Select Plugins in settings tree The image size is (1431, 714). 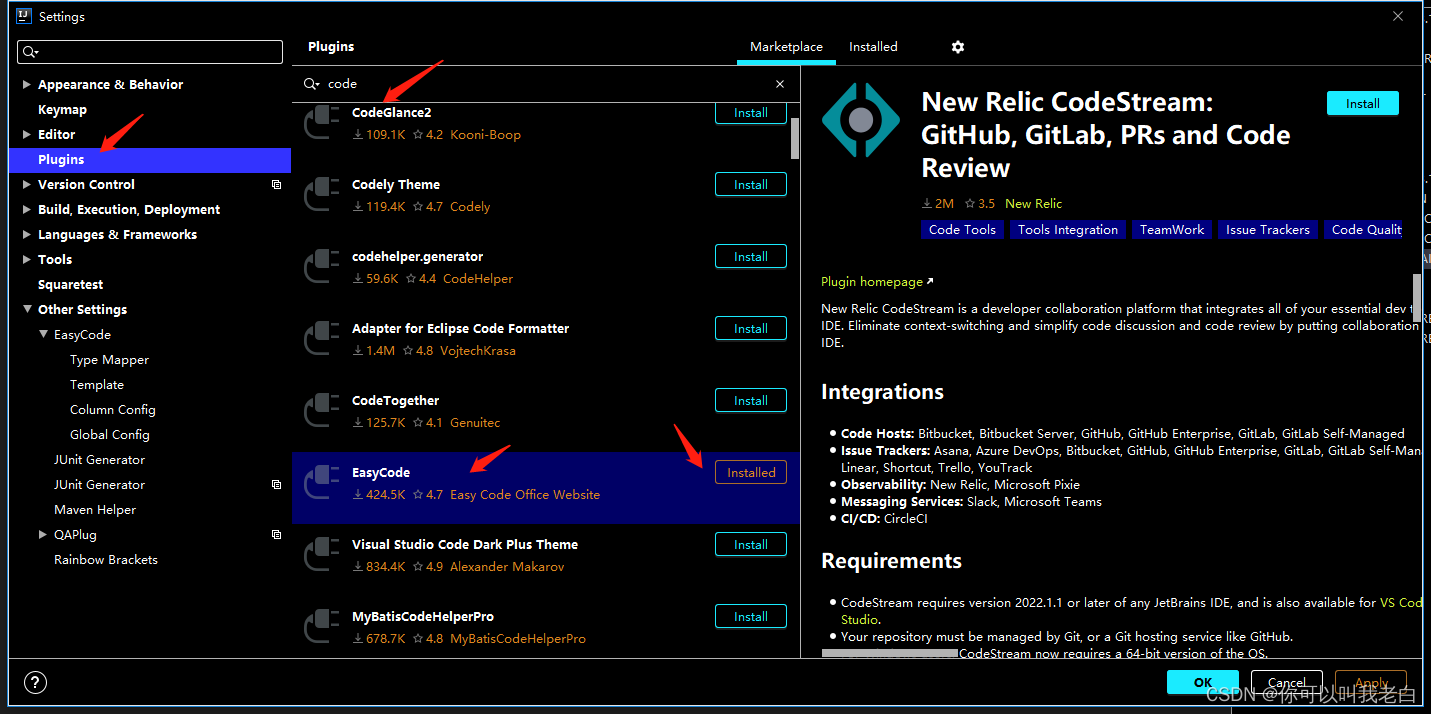(150, 160)
